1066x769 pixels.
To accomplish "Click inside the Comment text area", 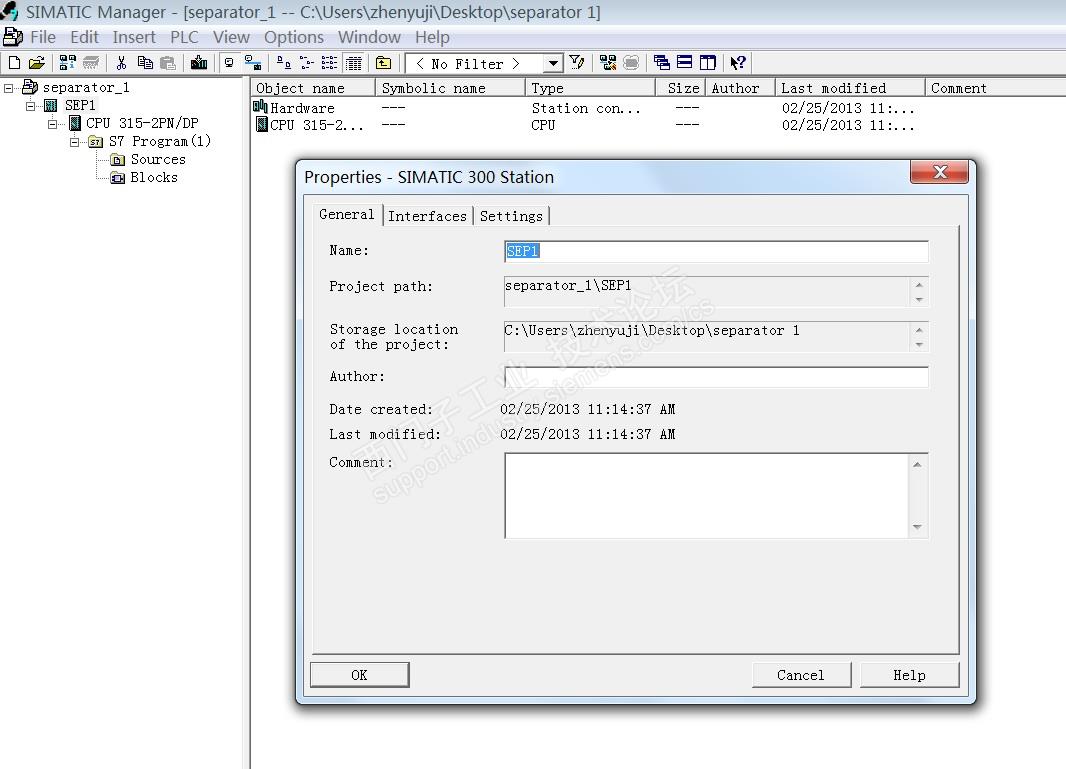I will [x=706, y=496].
